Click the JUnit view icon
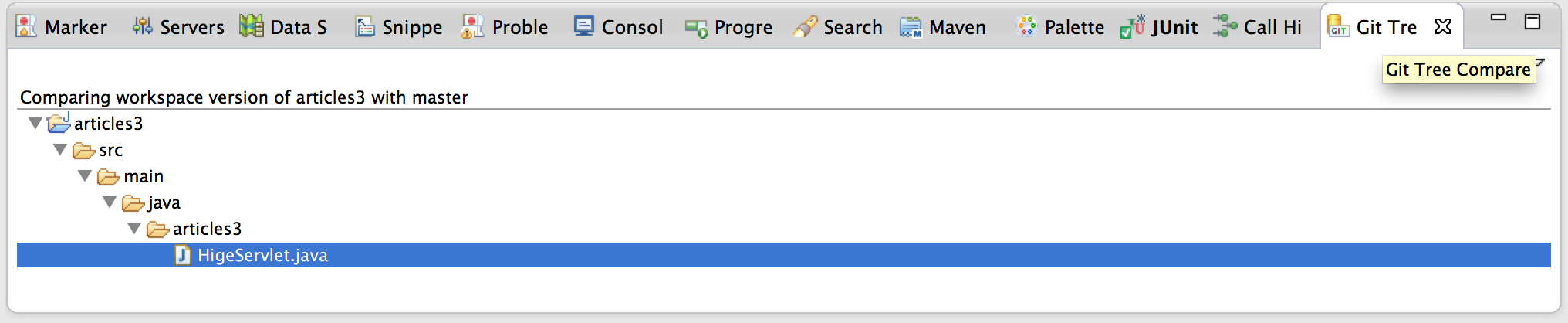 pos(1133,26)
